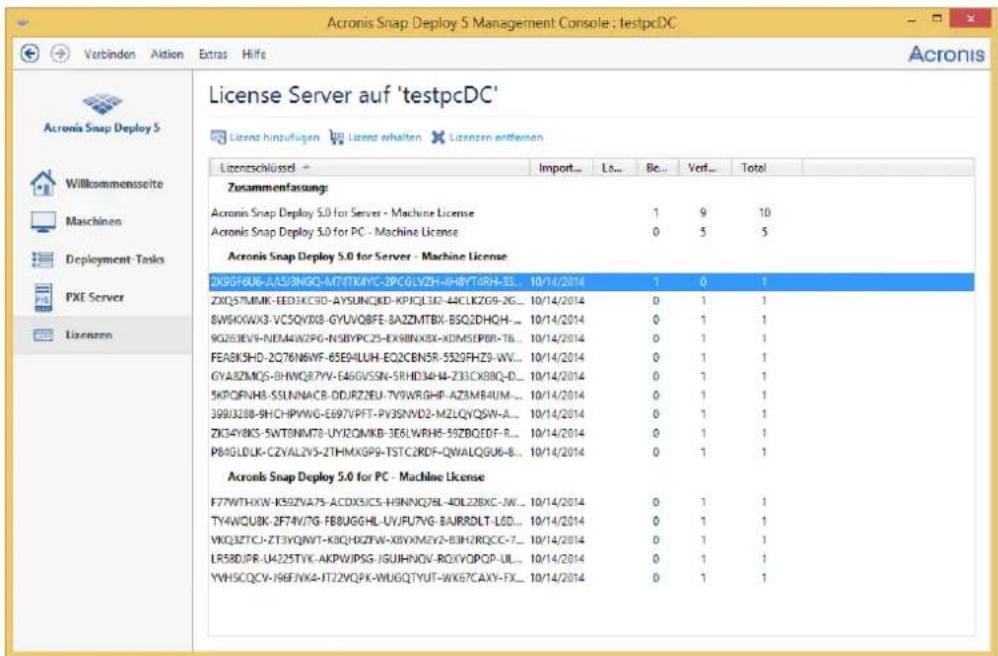Select license key starting FEA8K5HD
The image size is (998, 656).
point(591,358)
